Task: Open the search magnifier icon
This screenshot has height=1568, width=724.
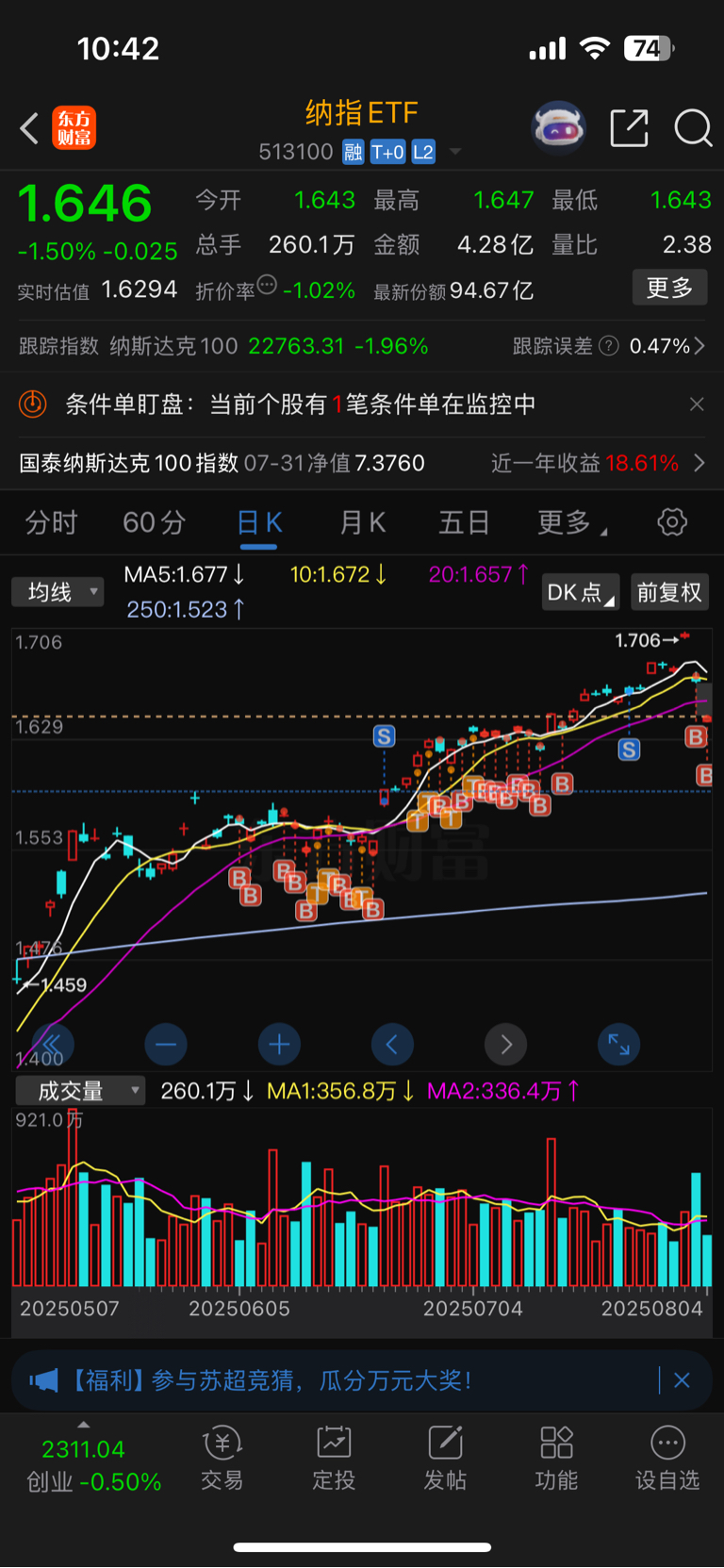Action: point(693,128)
